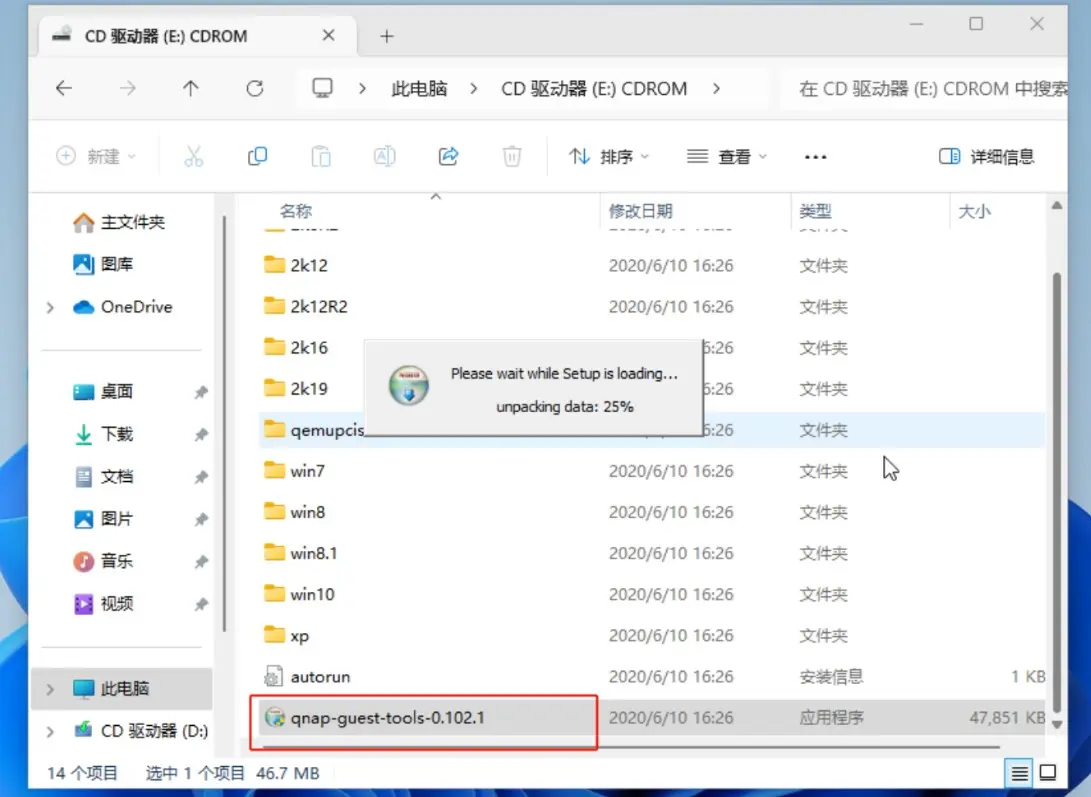The width and height of the screenshot is (1091, 797).
Task: Go up one folder level with Up arrow
Action: (x=191, y=88)
